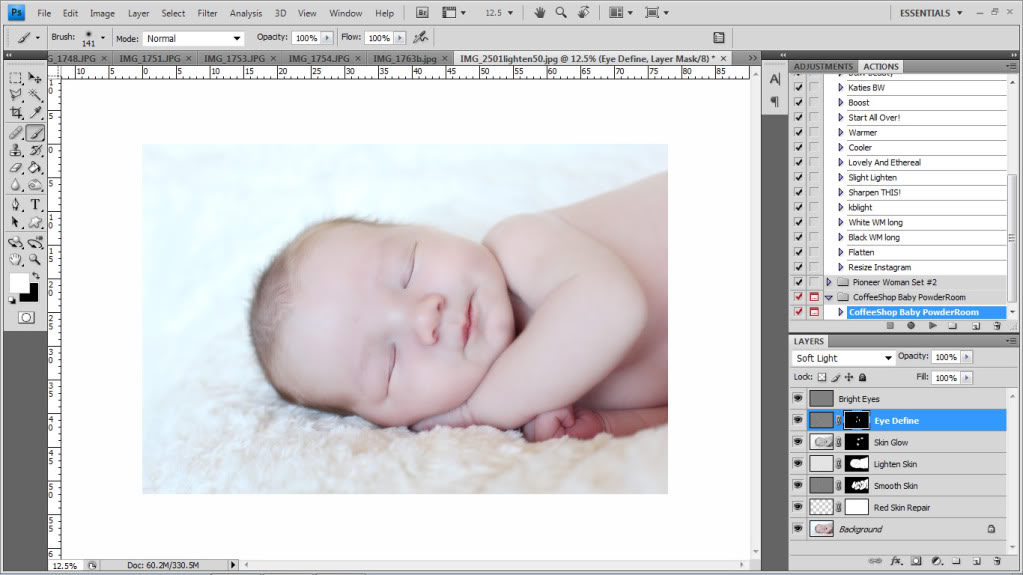Select the Clone Stamp tool
This screenshot has height=575, width=1023.
pyautogui.click(x=16, y=150)
